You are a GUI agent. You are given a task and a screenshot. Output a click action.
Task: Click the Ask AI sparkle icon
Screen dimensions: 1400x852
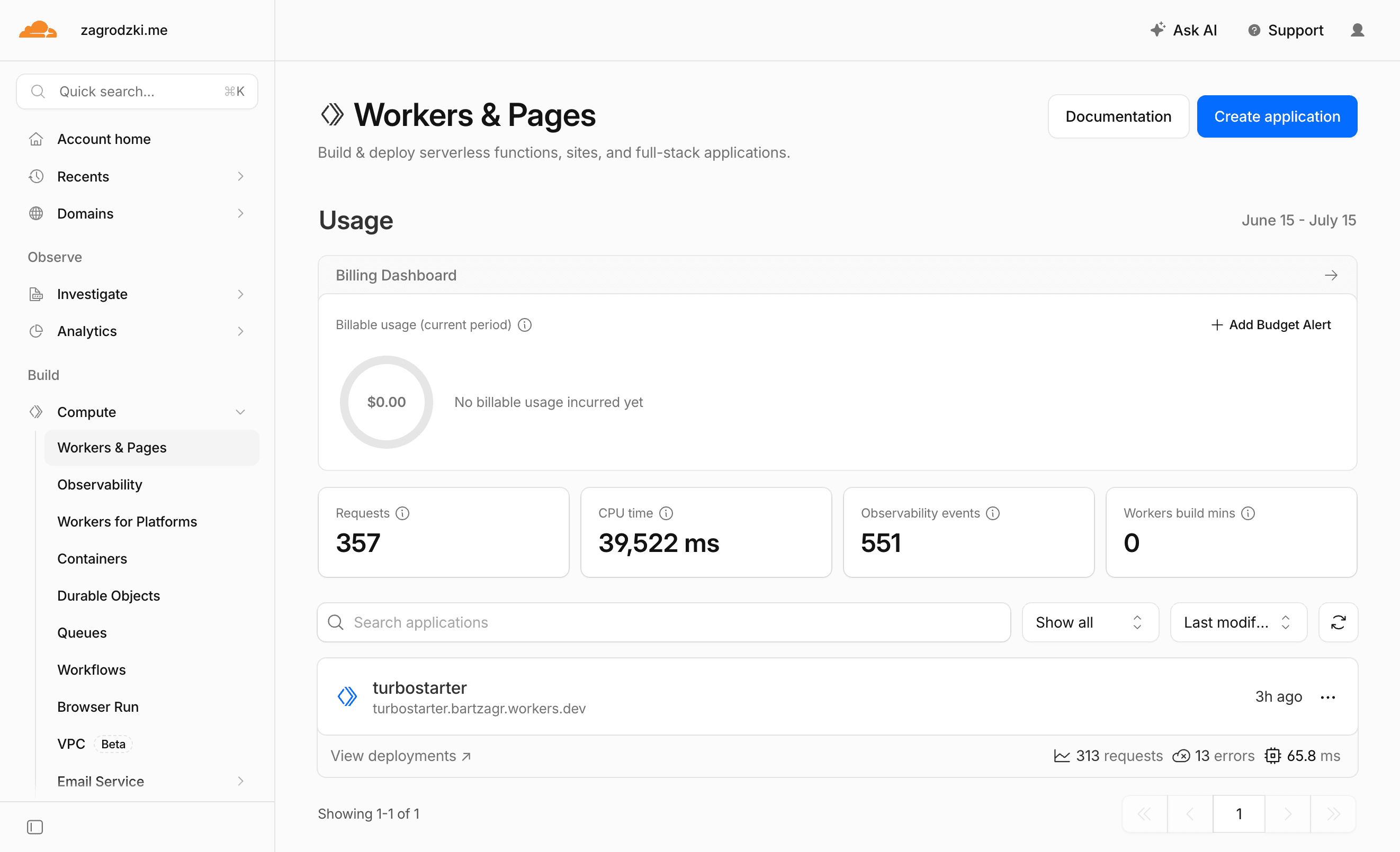click(x=1157, y=30)
